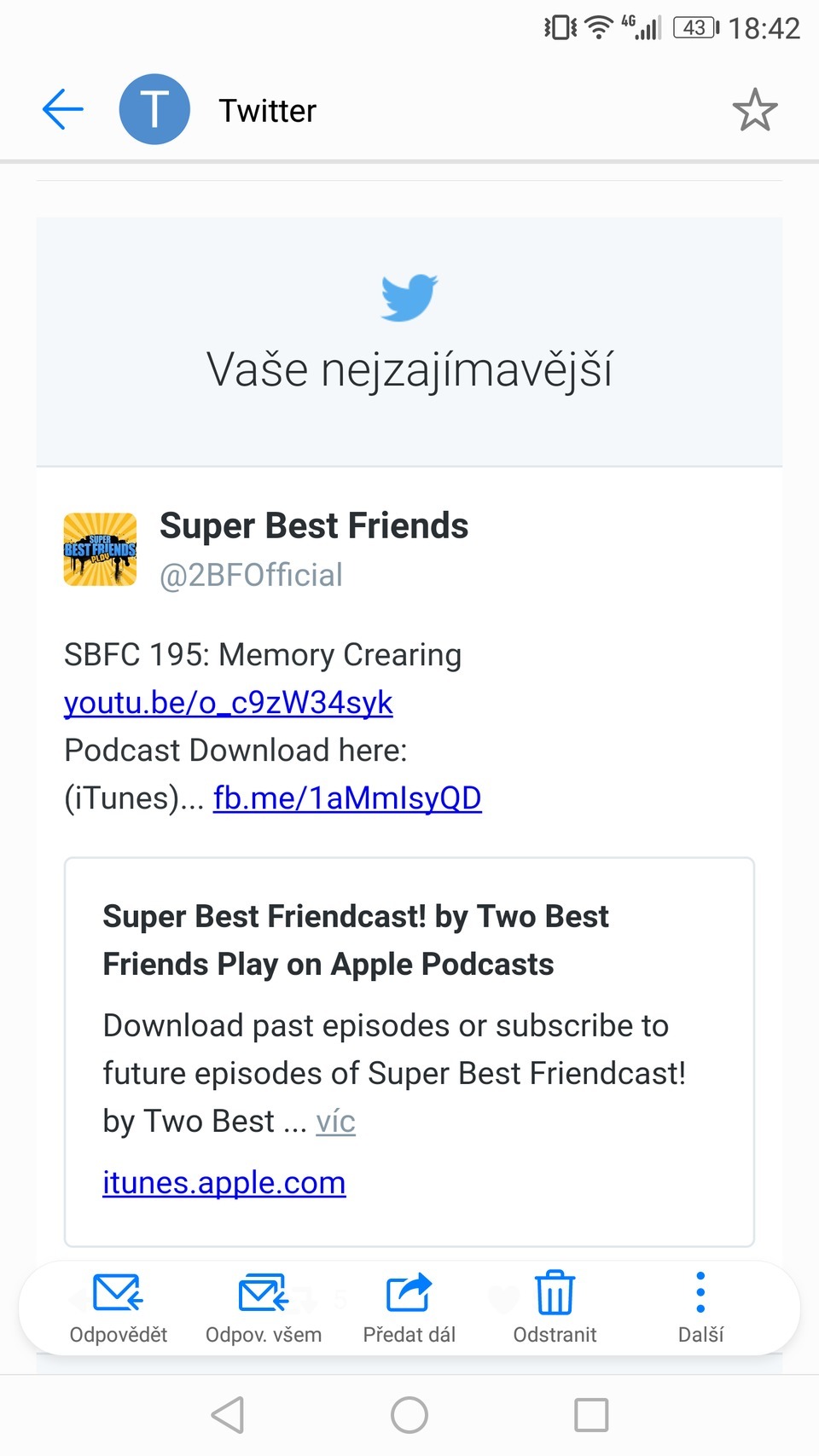
Task: Tap the blue back arrow
Action: click(x=63, y=110)
